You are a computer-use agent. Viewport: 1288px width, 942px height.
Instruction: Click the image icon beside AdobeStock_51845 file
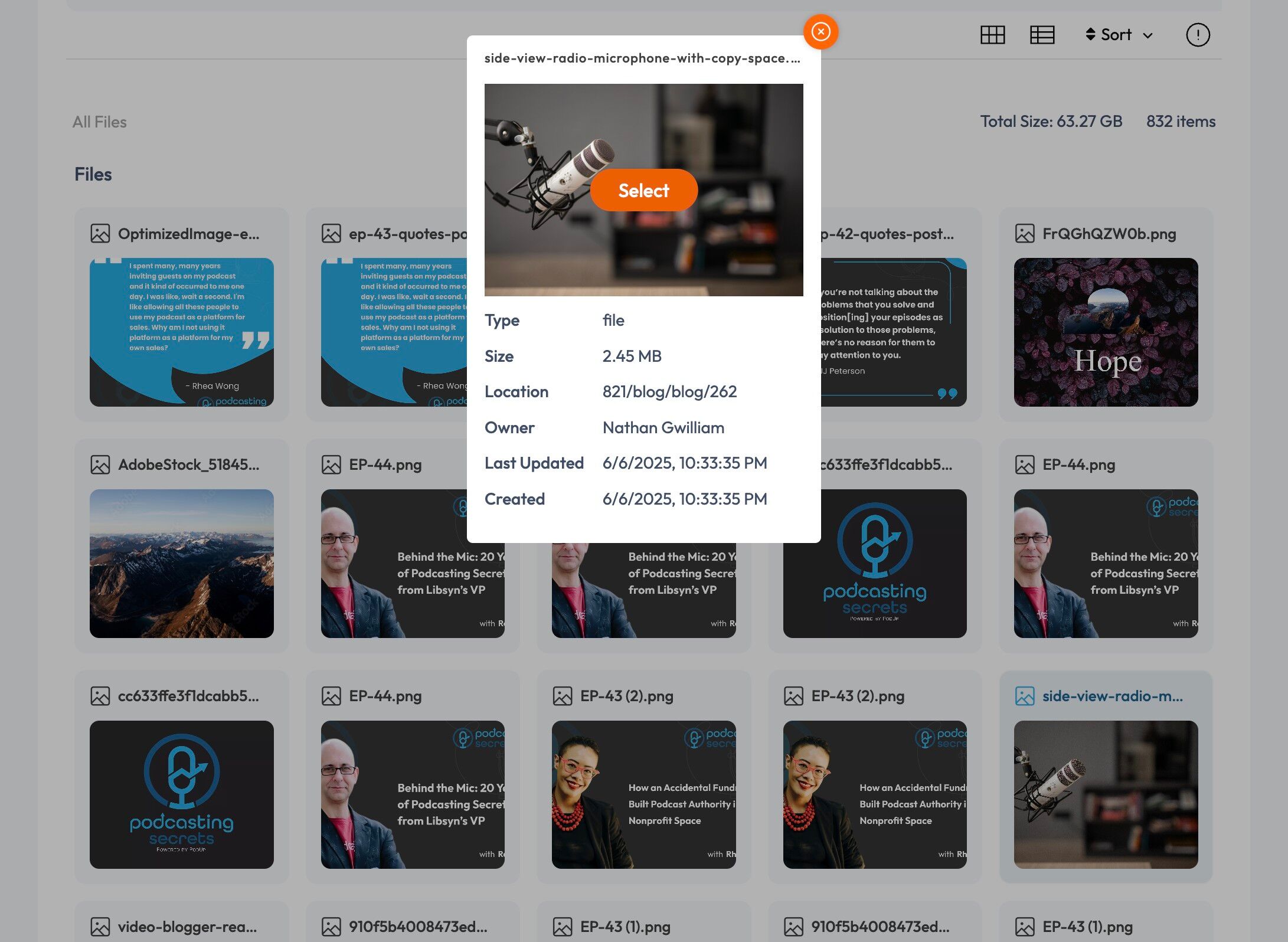pos(100,465)
